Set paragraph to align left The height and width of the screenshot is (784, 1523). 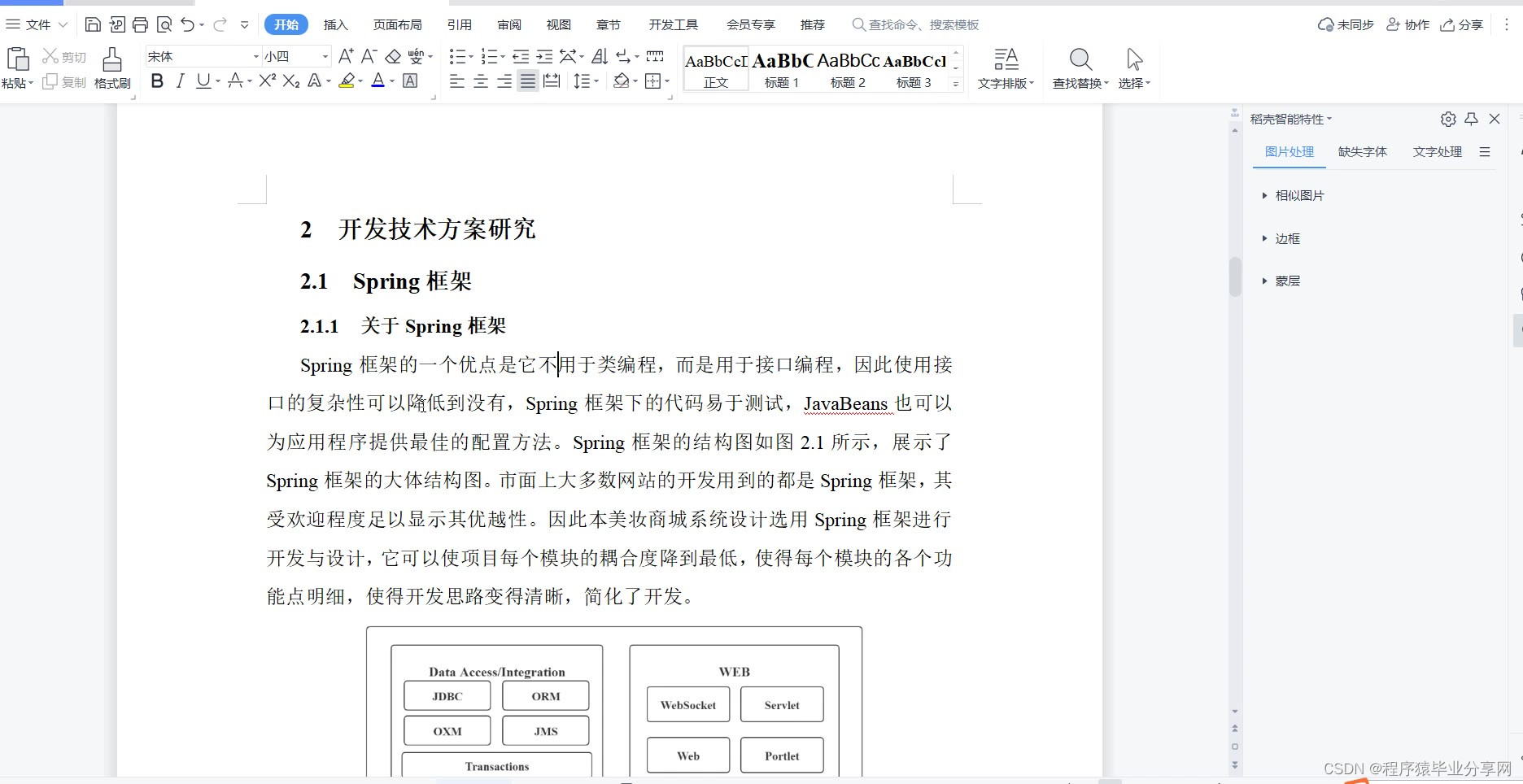(x=457, y=81)
